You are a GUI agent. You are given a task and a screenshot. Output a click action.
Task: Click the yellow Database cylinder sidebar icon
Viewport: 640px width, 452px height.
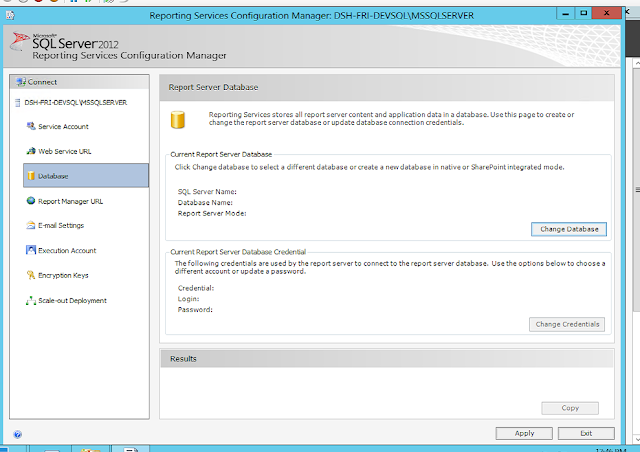pyautogui.click(x=31, y=176)
